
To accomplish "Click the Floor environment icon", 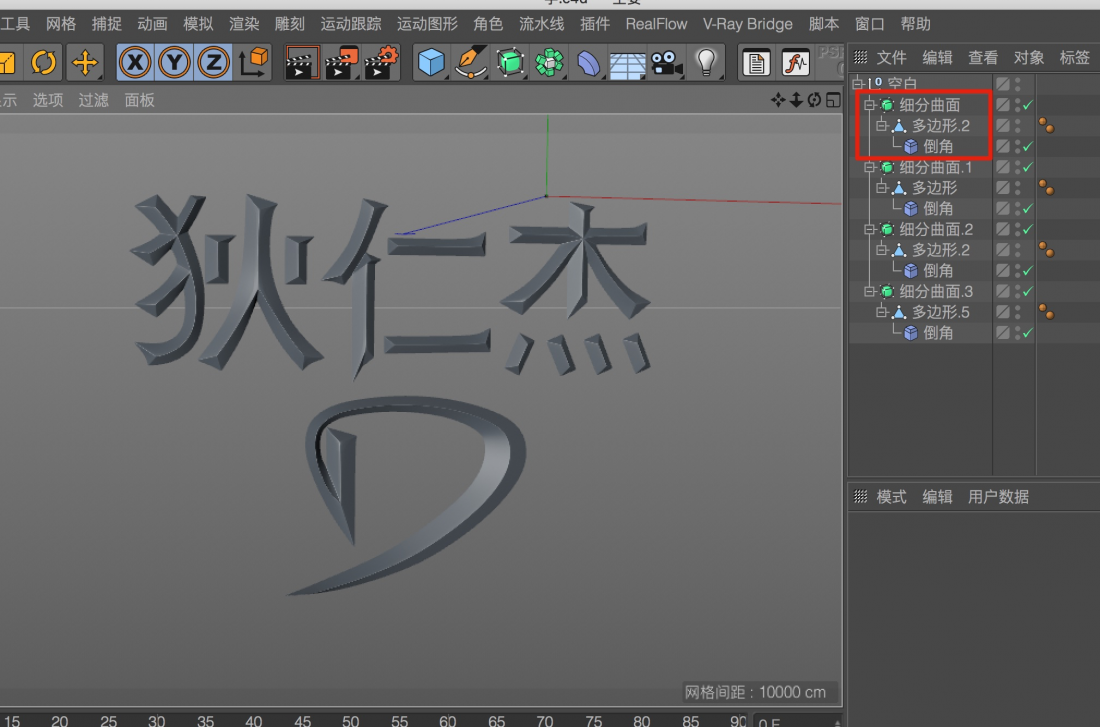I will click(x=628, y=64).
